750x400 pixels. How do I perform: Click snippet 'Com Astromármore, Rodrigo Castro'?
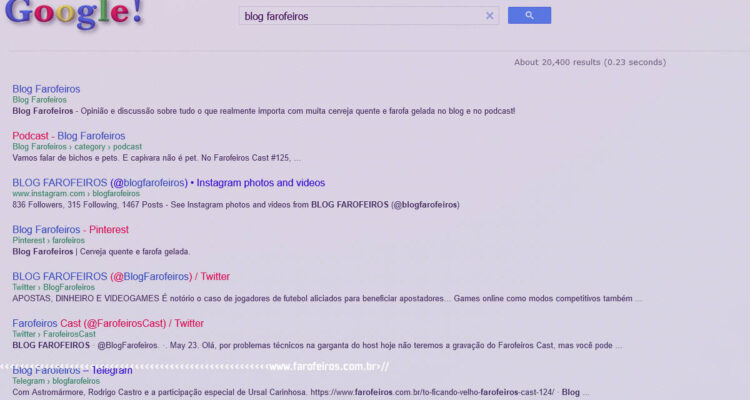tap(301, 392)
